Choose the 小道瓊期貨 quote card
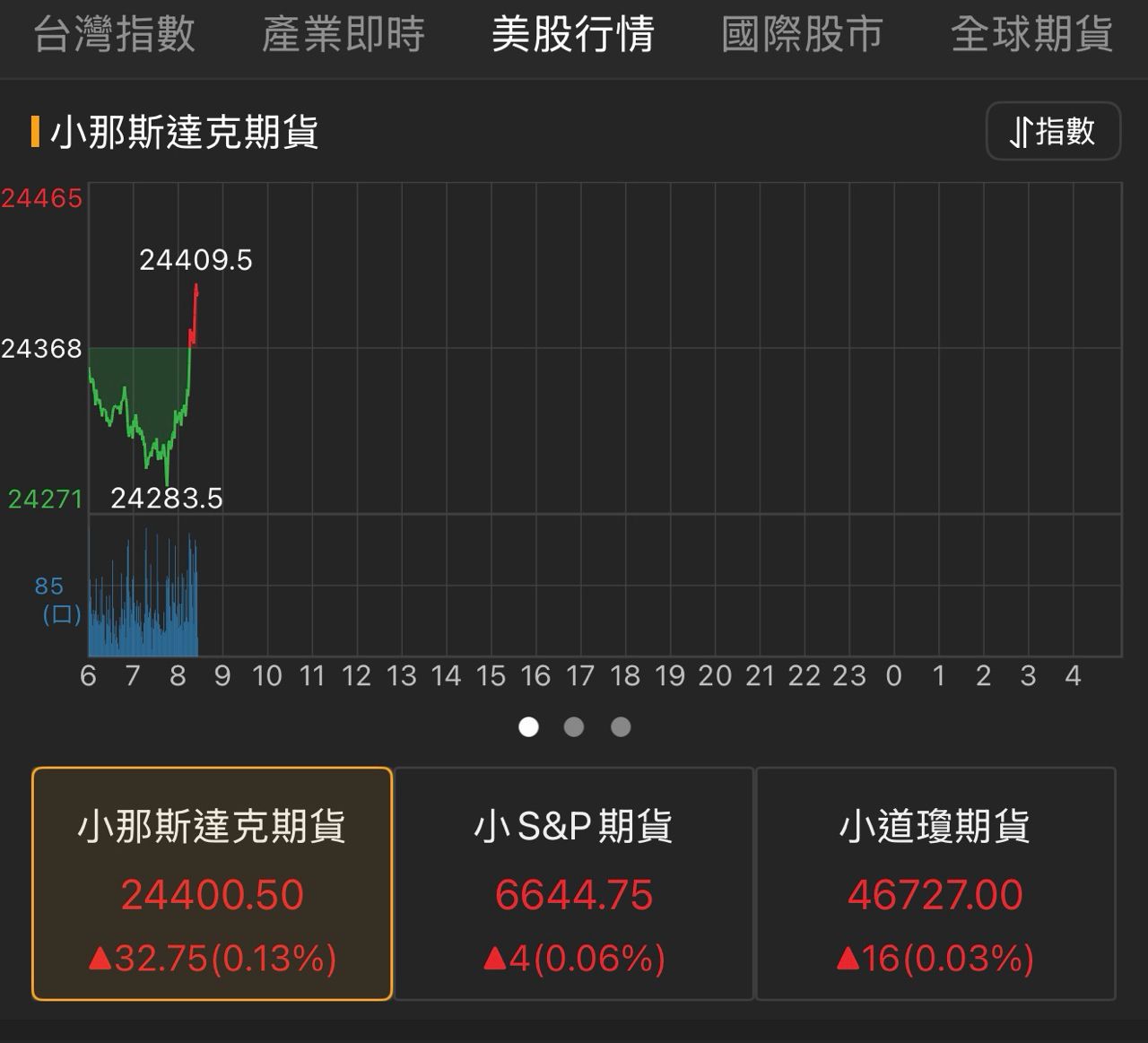The height and width of the screenshot is (1043, 1148). click(935, 883)
